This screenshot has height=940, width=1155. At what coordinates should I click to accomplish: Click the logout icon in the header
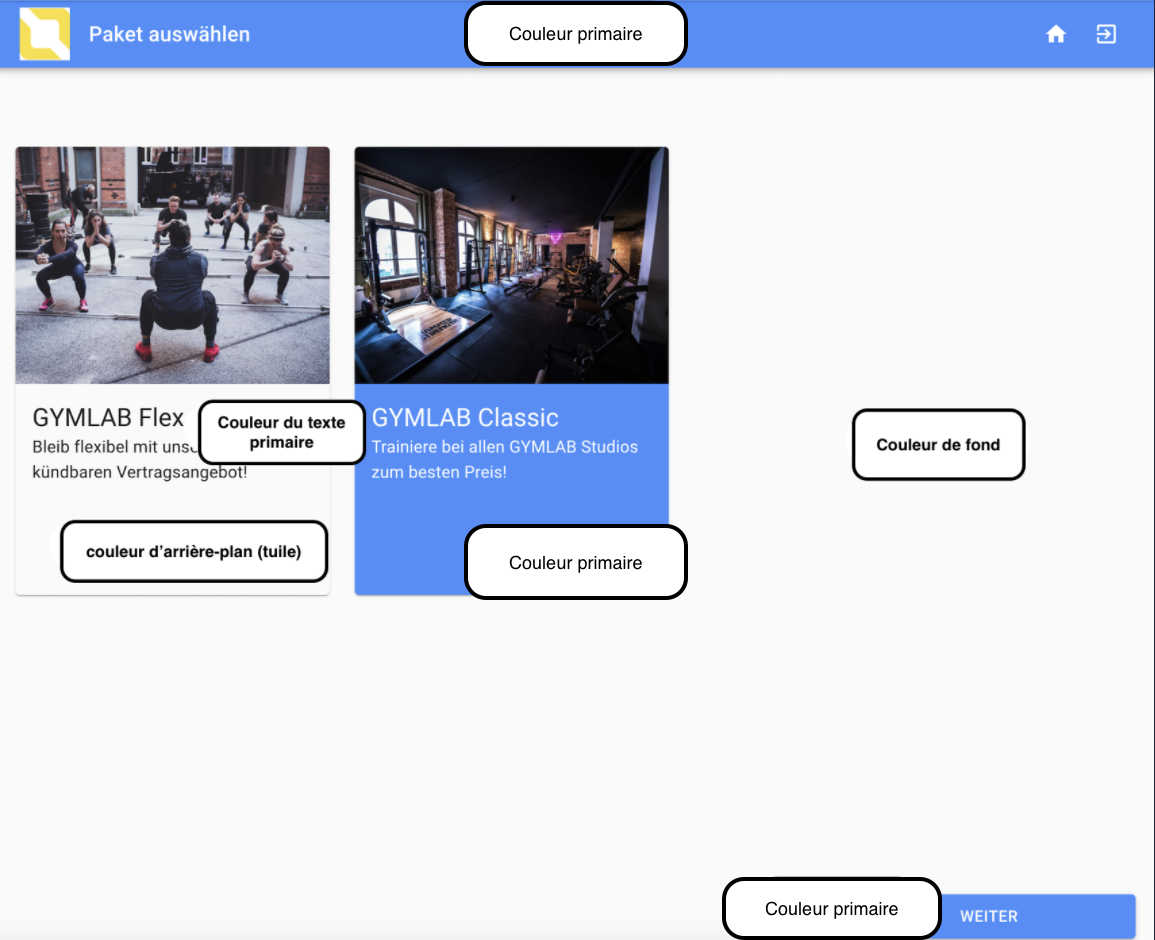1106,34
